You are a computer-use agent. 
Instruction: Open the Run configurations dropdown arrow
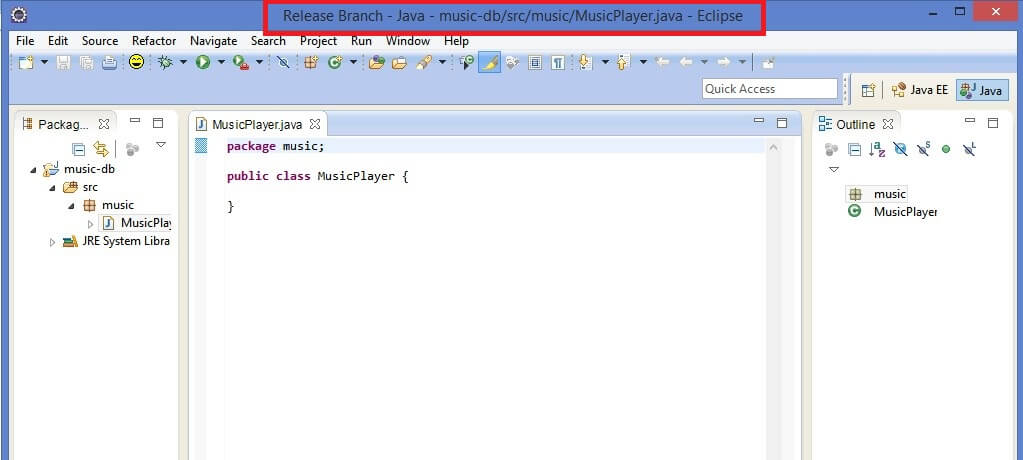[221, 63]
